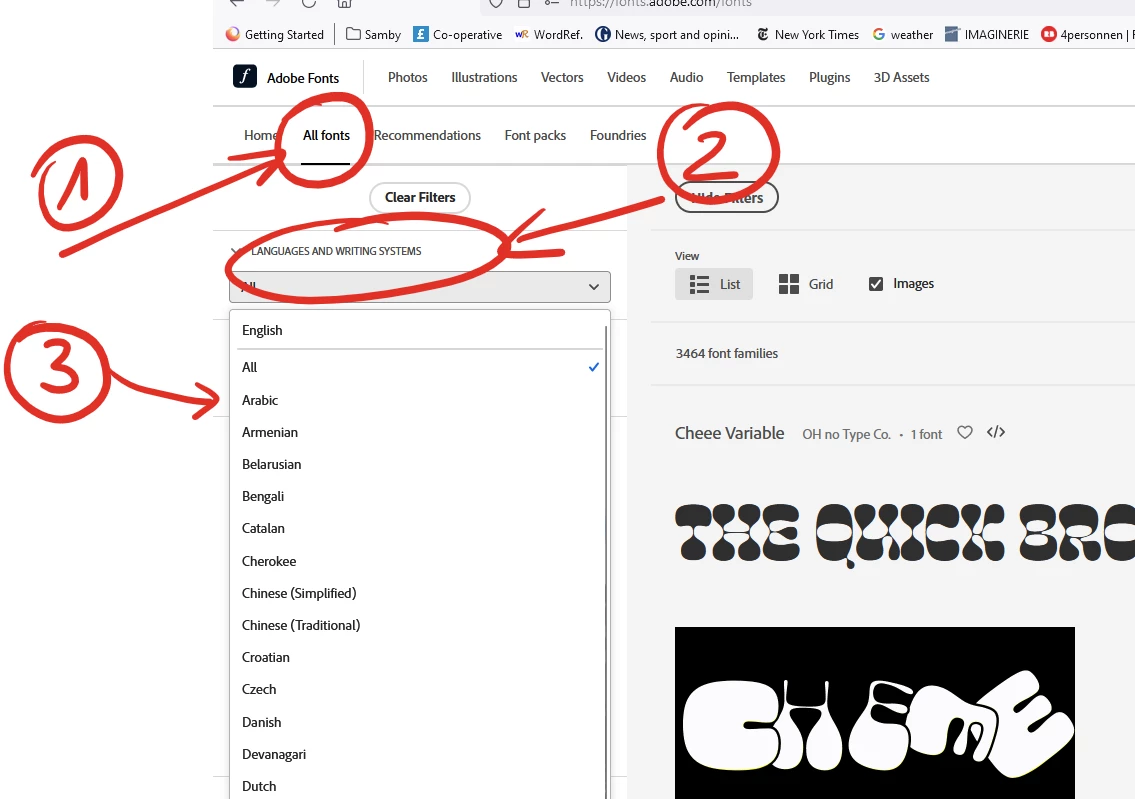
Task: Open the Co-operative bookmark
Action: 457,34
